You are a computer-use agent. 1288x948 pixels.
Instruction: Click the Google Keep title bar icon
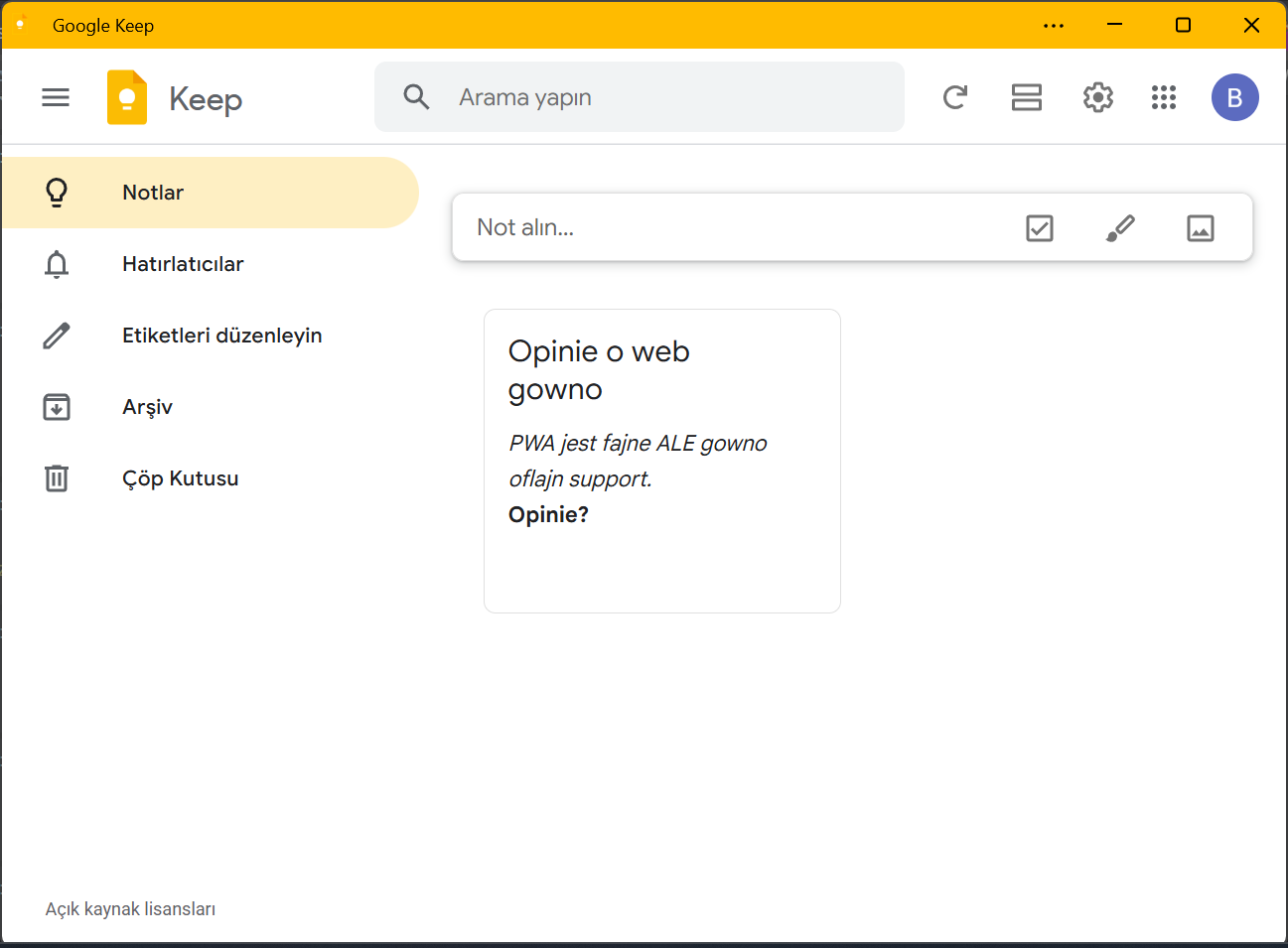coord(20,25)
